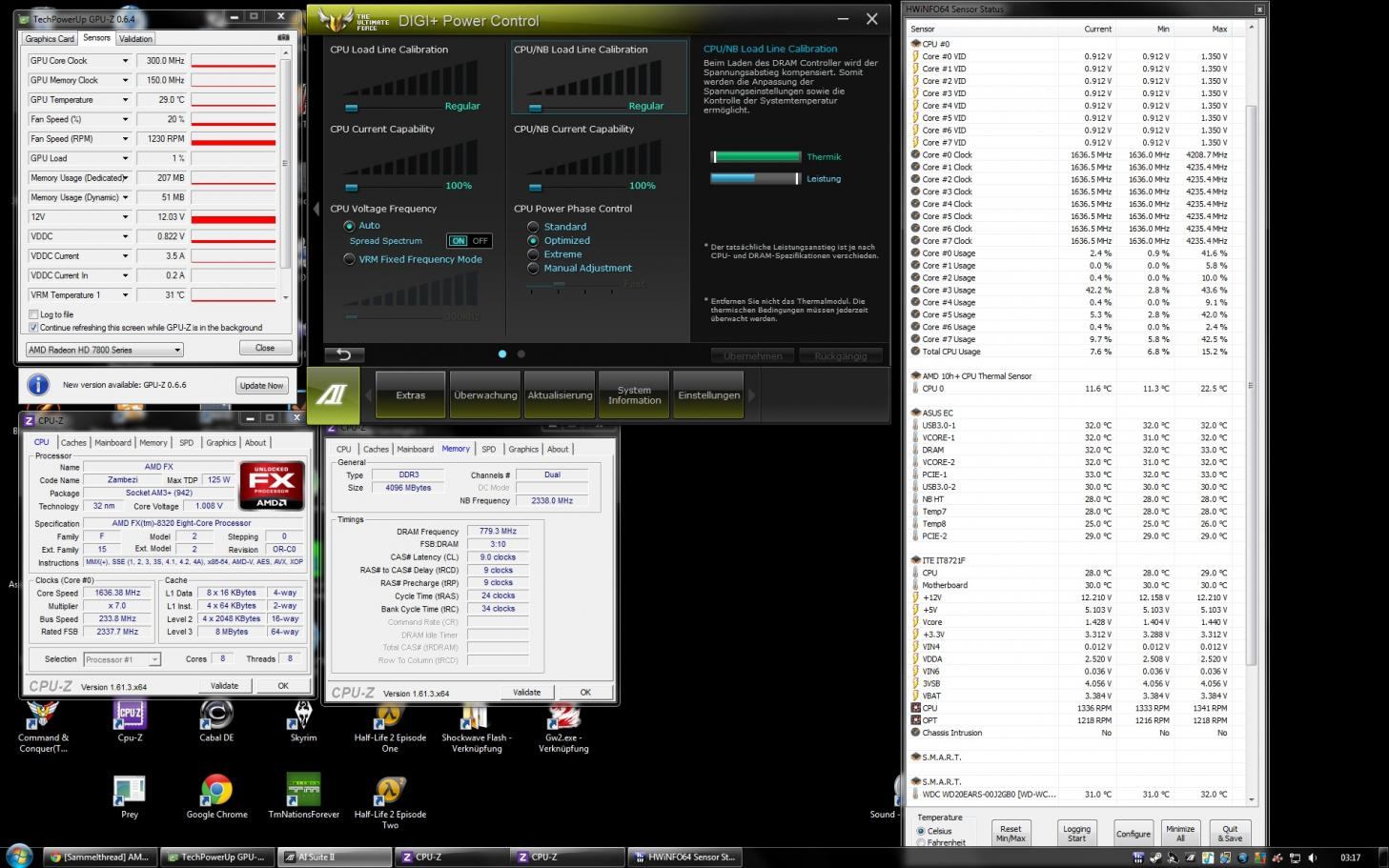The image size is (1389, 868).
Task: Open GPU Temperature sensor dropdown
Action: pyautogui.click(x=125, y=100)
